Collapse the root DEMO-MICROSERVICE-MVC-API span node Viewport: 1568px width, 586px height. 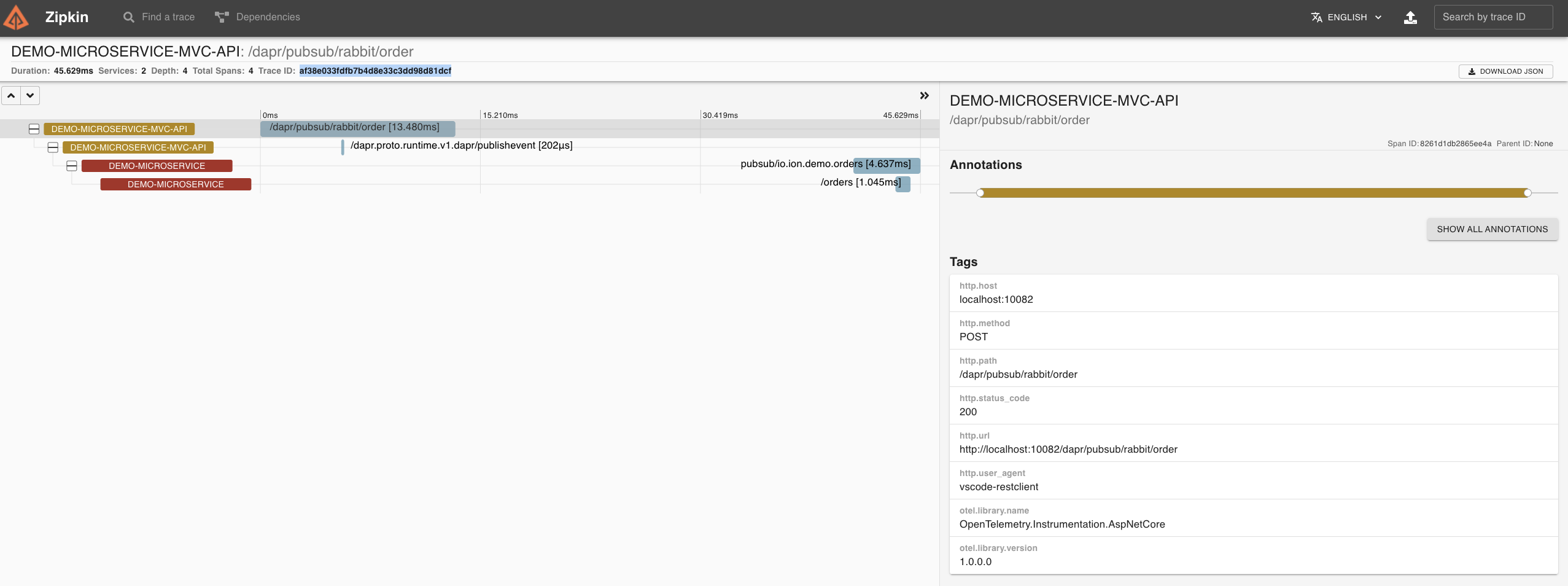34,128
